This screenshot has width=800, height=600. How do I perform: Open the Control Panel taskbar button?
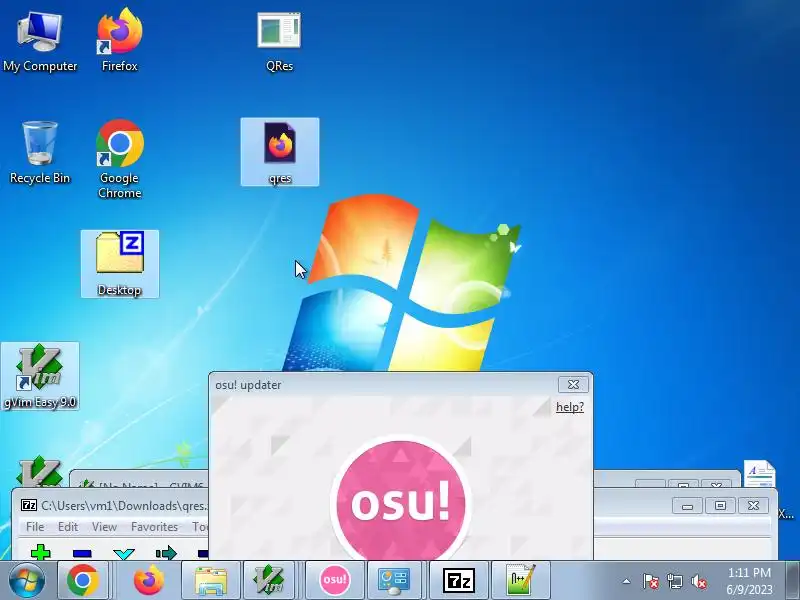[x=394, y=580]
